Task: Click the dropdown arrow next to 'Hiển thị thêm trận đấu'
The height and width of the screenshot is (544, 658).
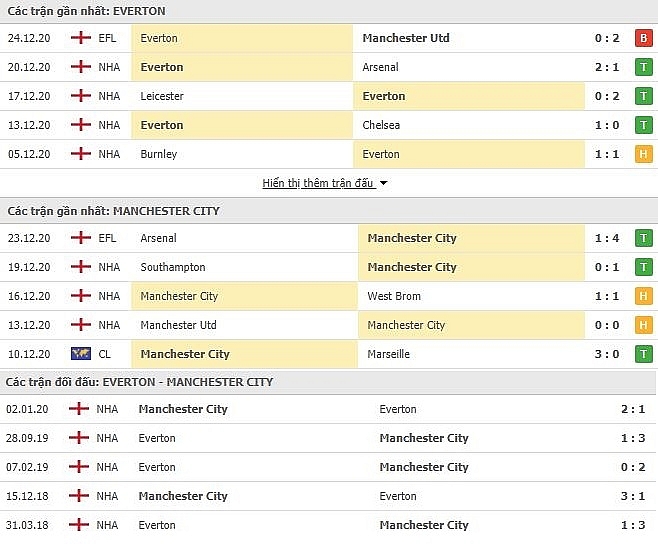Action: (x=383, y=183)
